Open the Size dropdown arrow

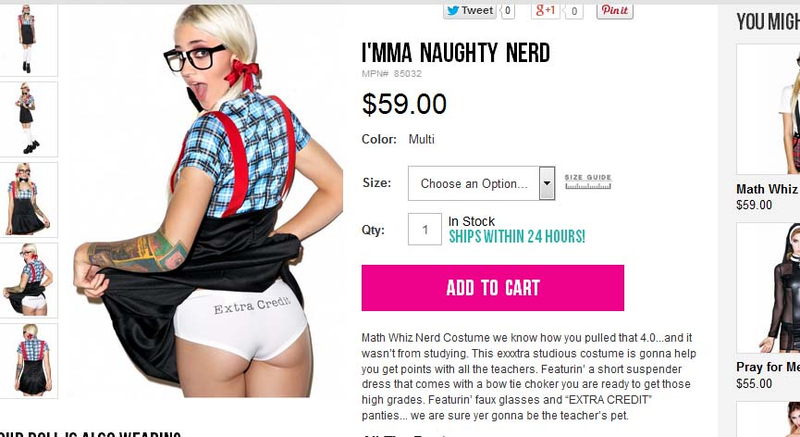[x=547, y=183]
